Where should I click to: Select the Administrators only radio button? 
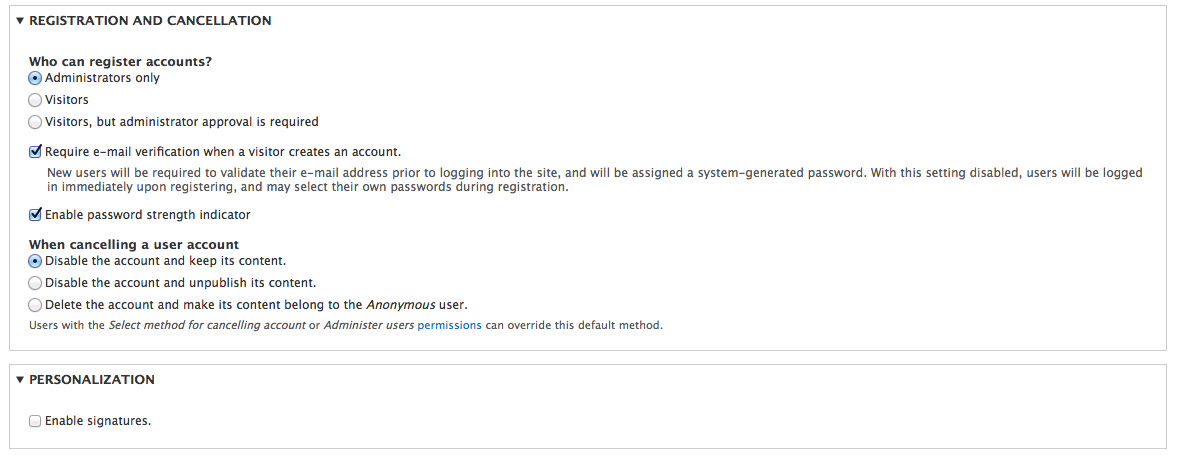pyautogui.click(x=35, y=78)
